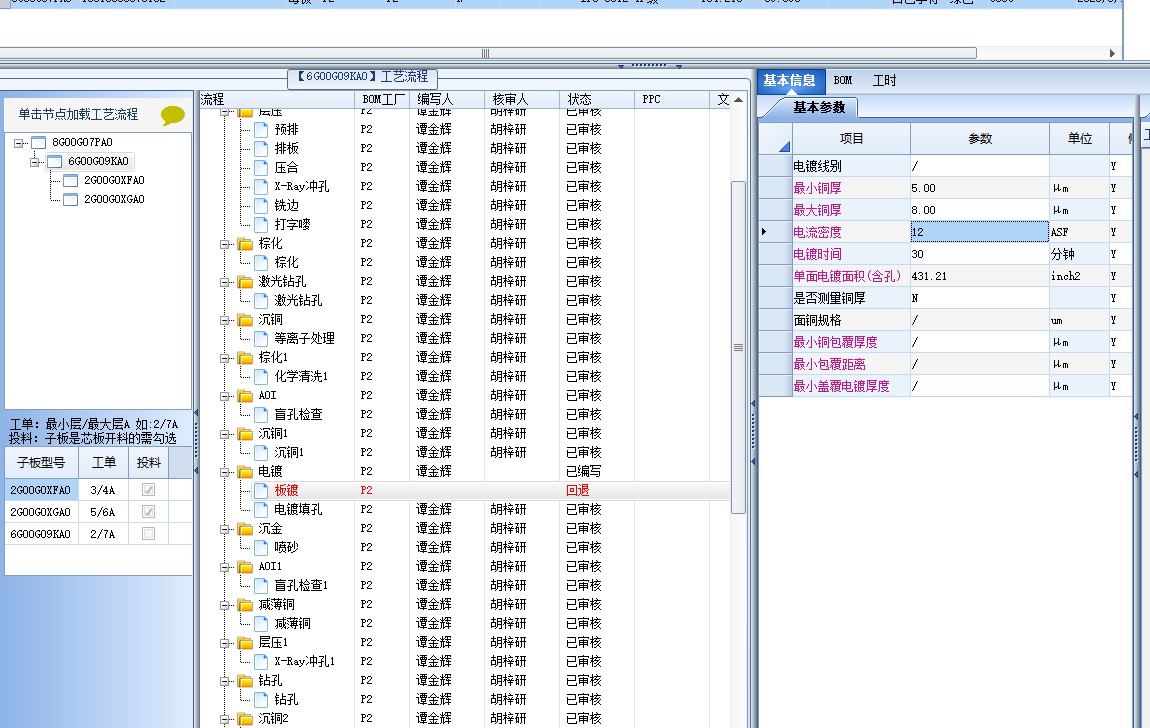
Task: Click the 激光钻孔 folder icon
Action: coord(245,282)
